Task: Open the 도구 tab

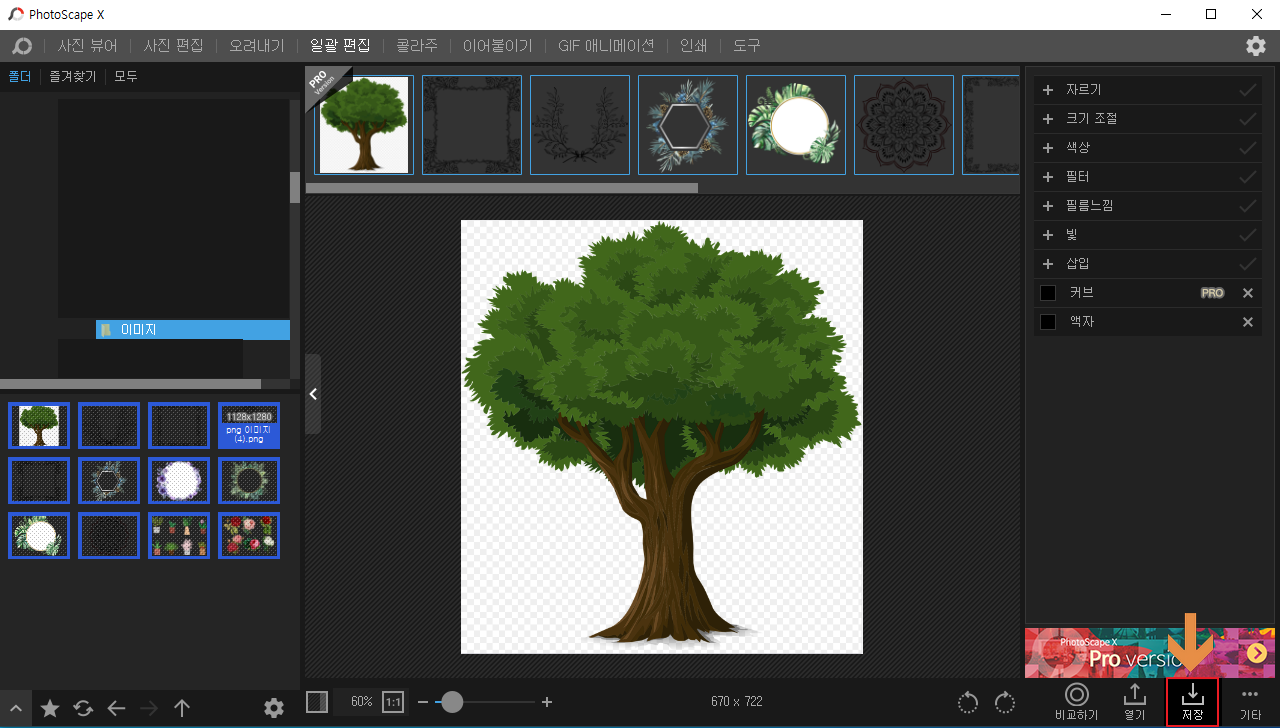Action: pos(746,46)
